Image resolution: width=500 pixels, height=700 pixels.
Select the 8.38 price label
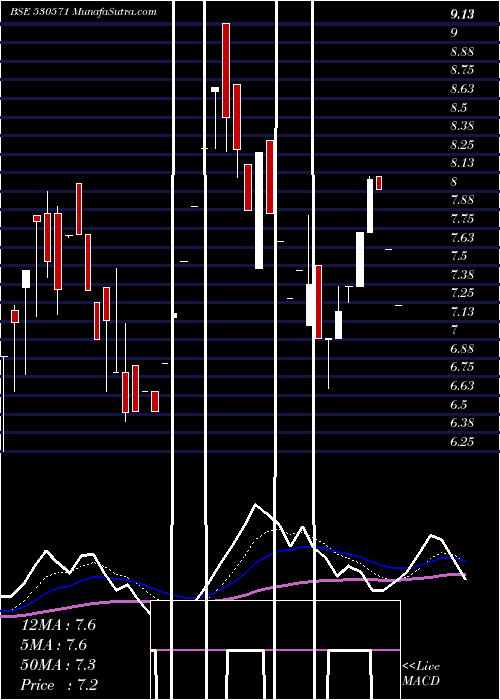(x=462, y=126)
